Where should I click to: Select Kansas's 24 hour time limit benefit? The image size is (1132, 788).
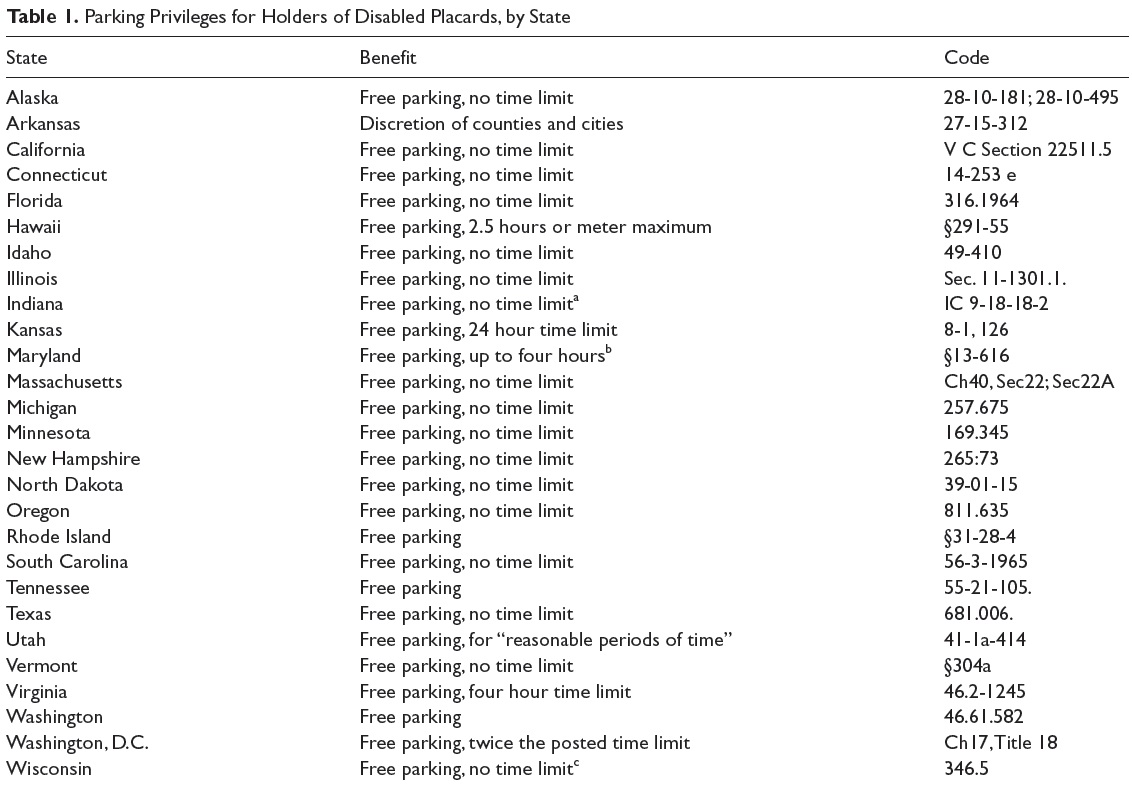(488, 330)
